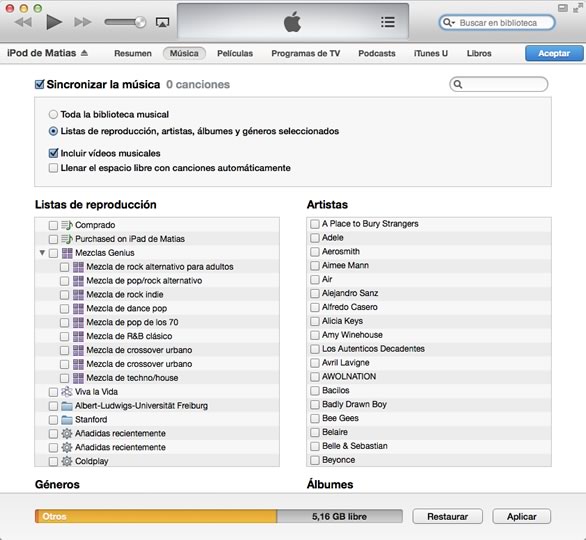Click the Viva la Vida atom icon
The height and width of the screenshot is (540, 586).
[x=67, y=392]
